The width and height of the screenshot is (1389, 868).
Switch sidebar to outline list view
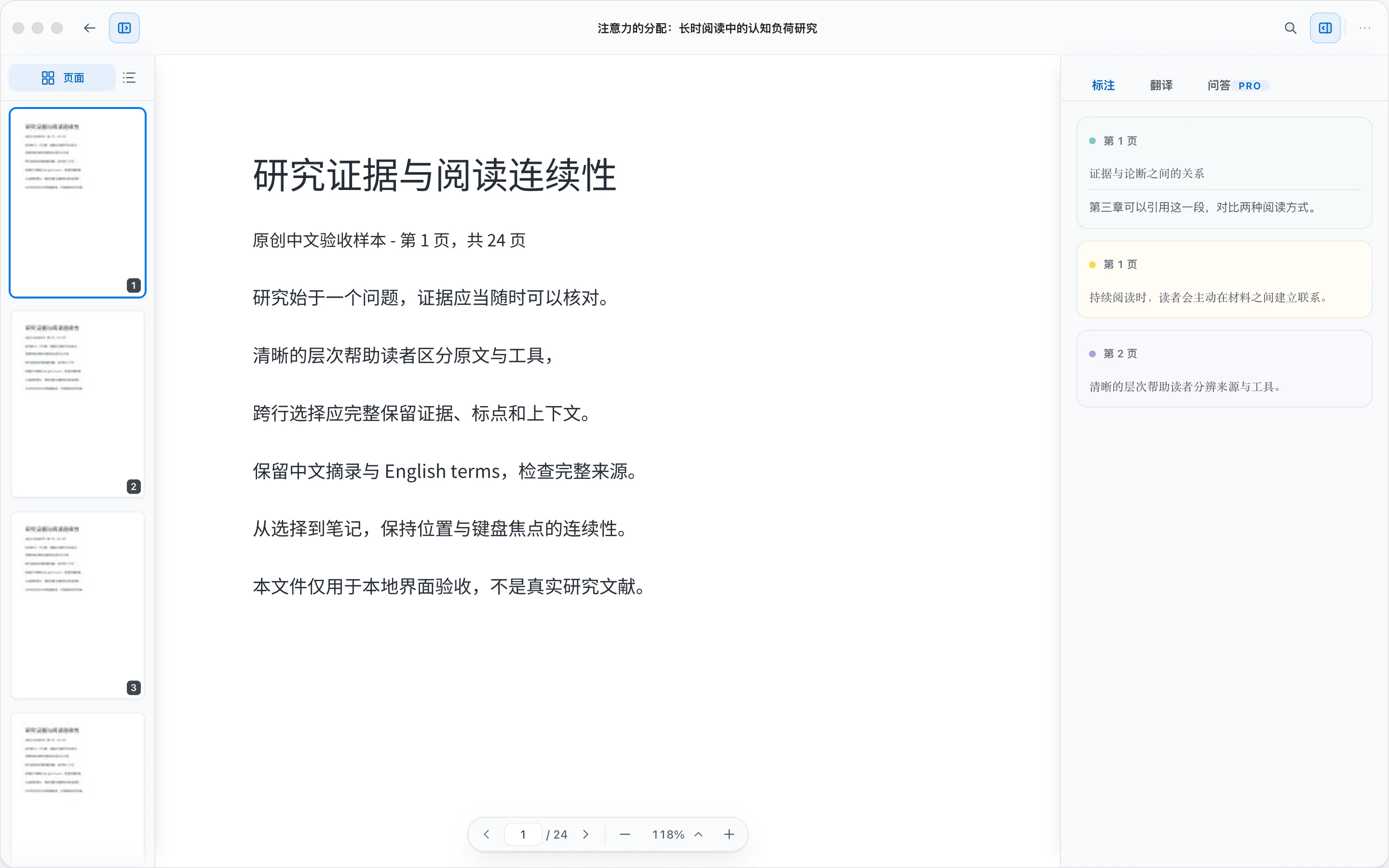129,78
